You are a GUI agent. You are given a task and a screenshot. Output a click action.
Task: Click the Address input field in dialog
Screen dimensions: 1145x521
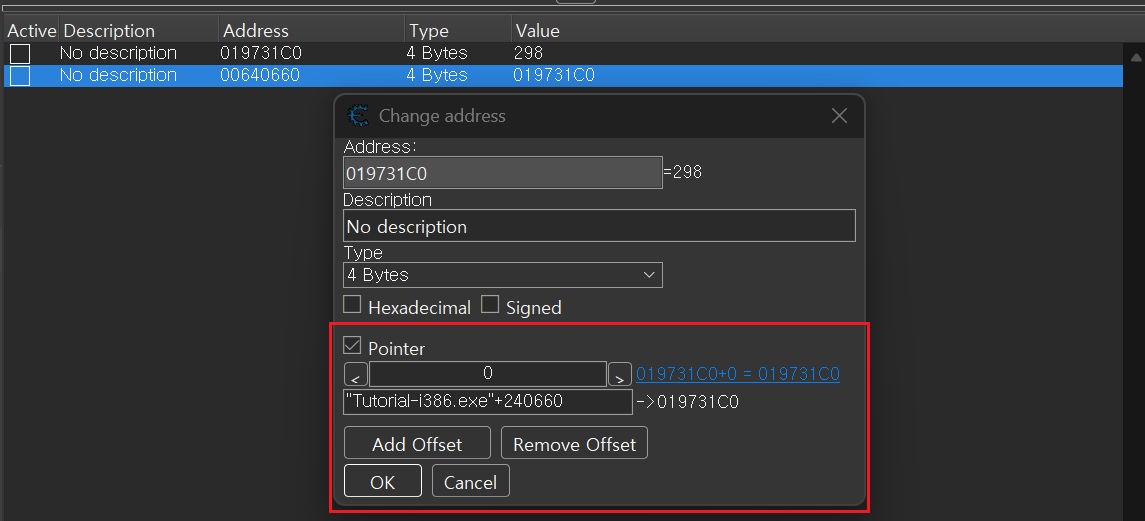click(x=502, y=173)
